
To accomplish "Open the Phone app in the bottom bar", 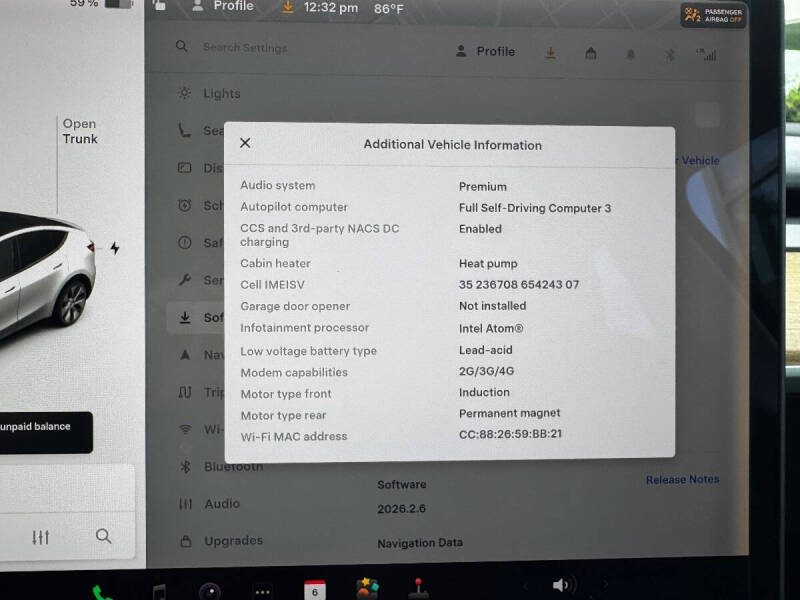I will (x=102, y=593).
